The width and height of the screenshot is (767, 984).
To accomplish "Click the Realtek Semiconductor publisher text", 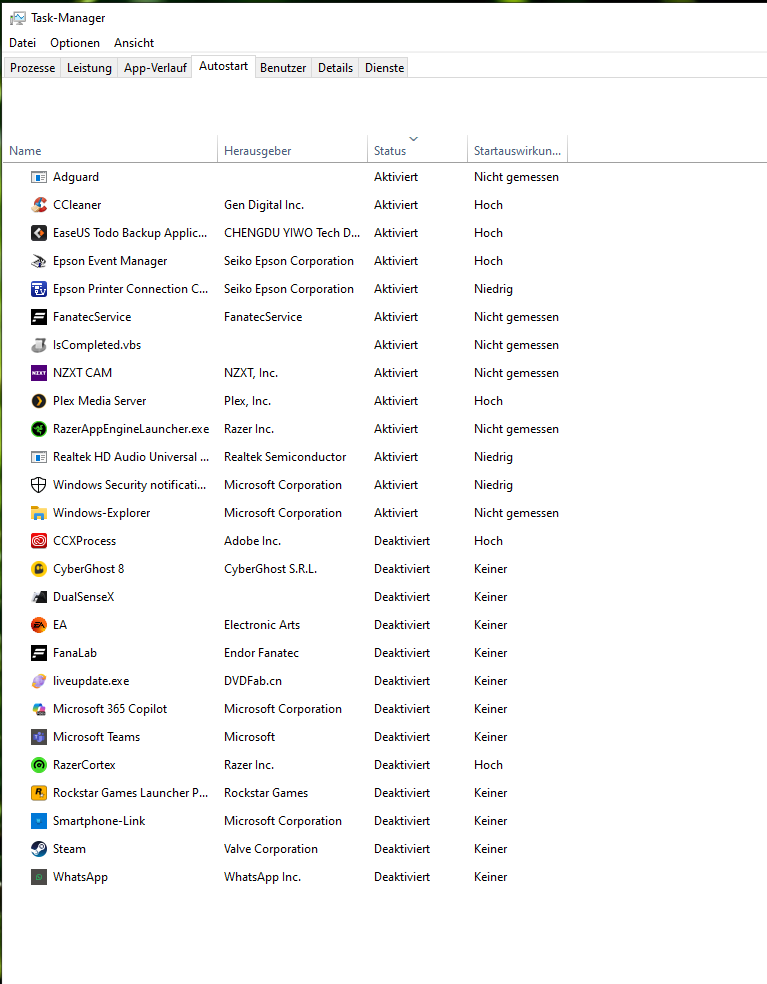I will coord(285,457).
